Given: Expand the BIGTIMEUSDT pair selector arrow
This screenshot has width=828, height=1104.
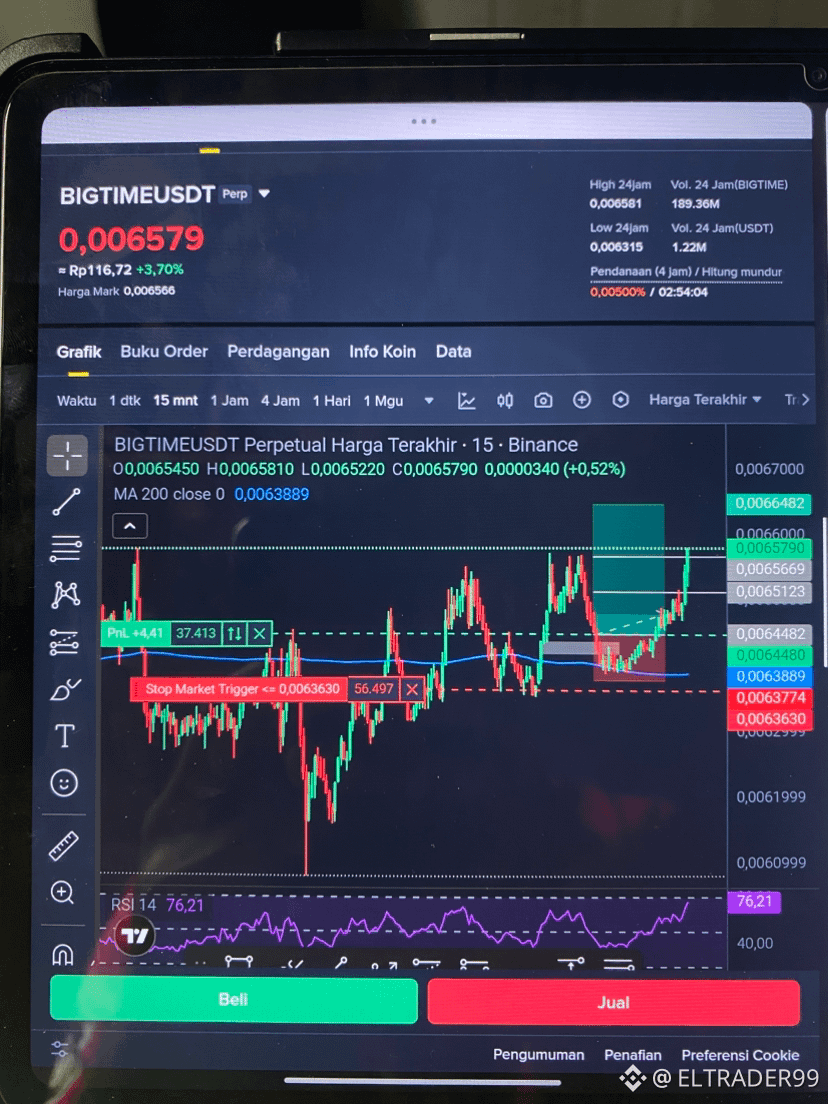Looking at the screenshot, I should click(264, 193).
